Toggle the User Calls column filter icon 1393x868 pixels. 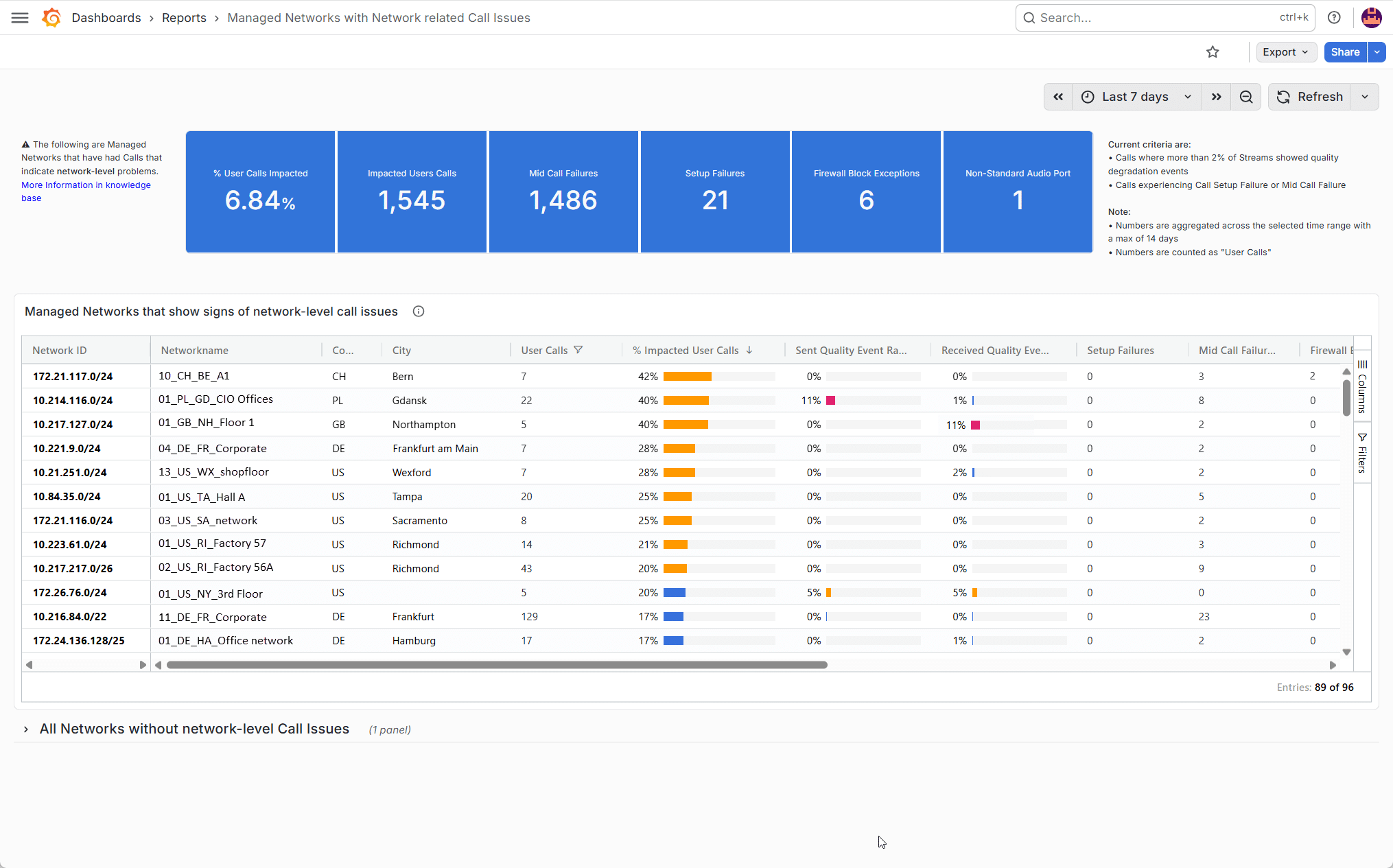click(x=578, y=350)
